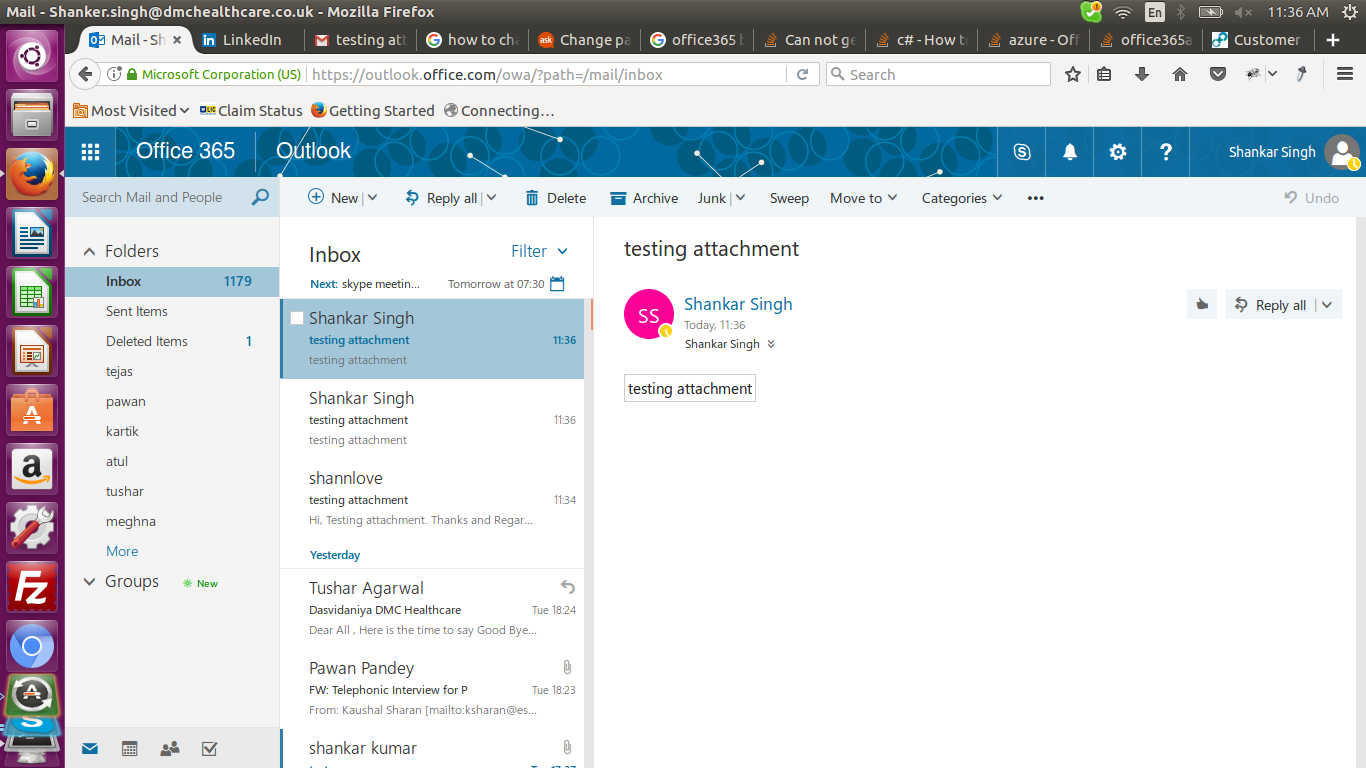Expand the Groups section
The image size is (1366, 768).
coord(90,582)
